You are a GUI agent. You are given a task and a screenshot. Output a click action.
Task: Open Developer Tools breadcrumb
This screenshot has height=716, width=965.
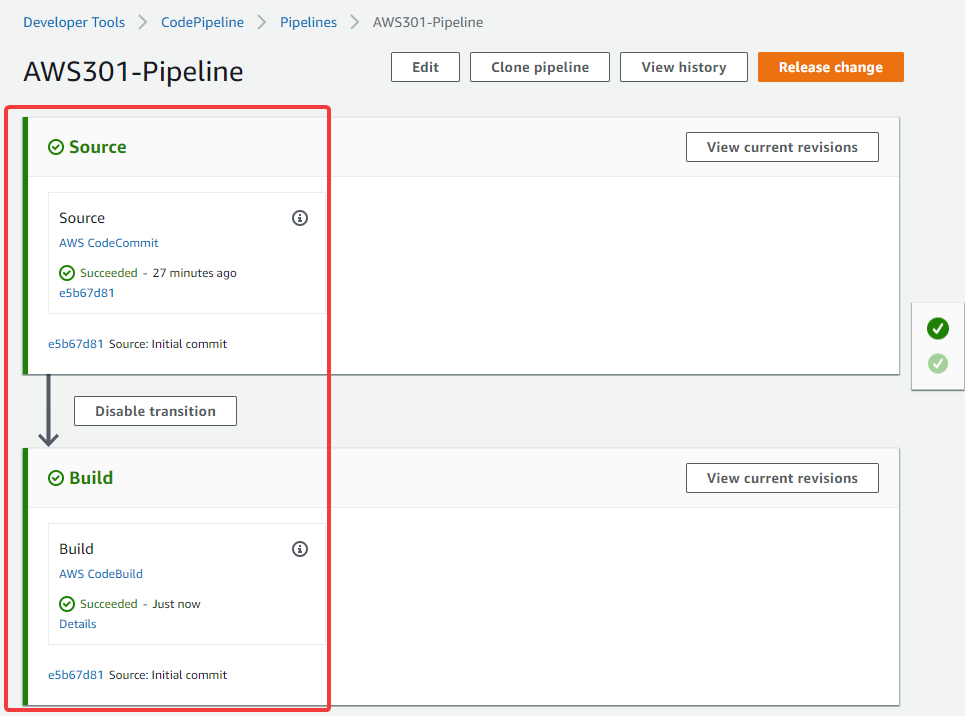click(74, 22)
